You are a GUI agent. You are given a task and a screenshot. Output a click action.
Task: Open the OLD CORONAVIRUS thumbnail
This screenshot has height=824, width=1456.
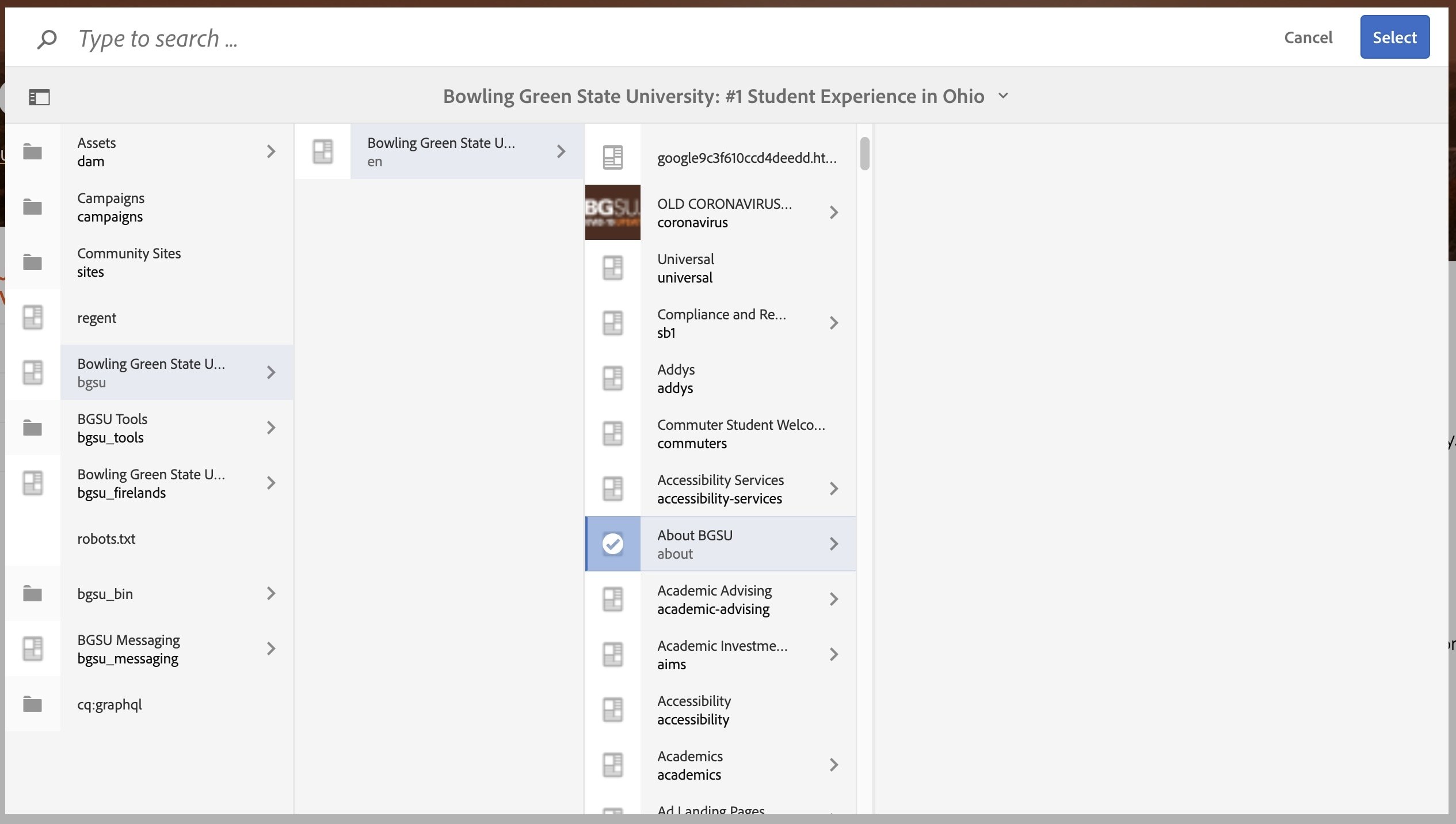pos(613,212)
